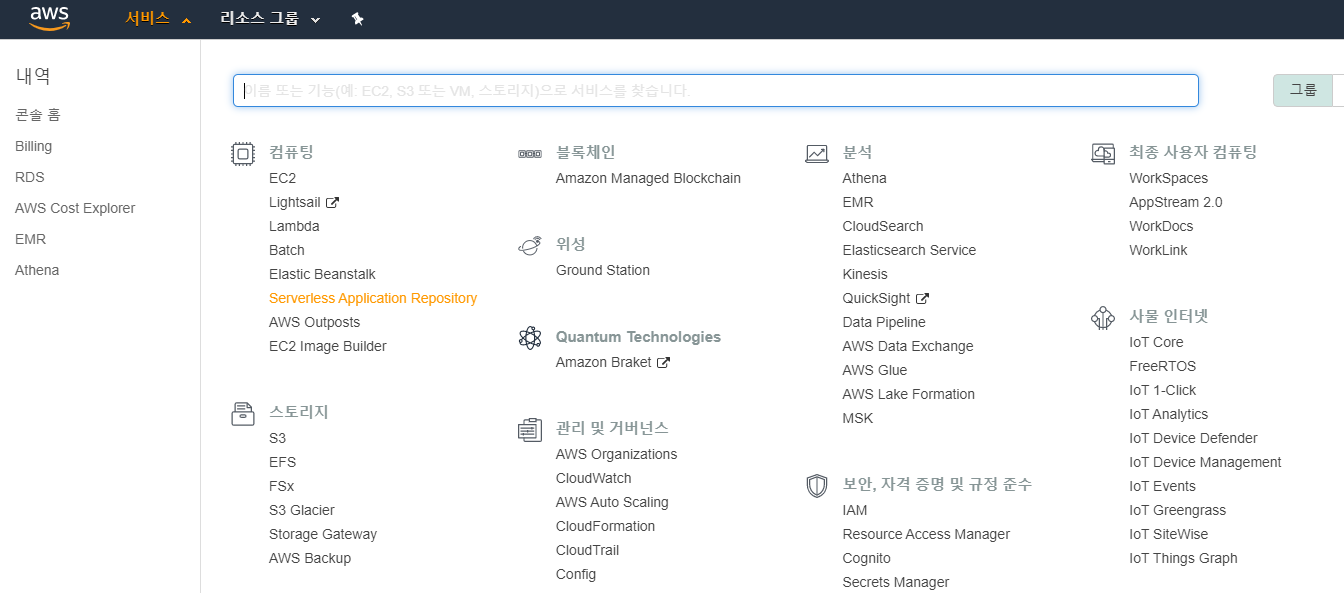The height and width of the screenshot is (593, 1344).
Task: Open Athena from history sidebar
Action: (x=37, y=270)
